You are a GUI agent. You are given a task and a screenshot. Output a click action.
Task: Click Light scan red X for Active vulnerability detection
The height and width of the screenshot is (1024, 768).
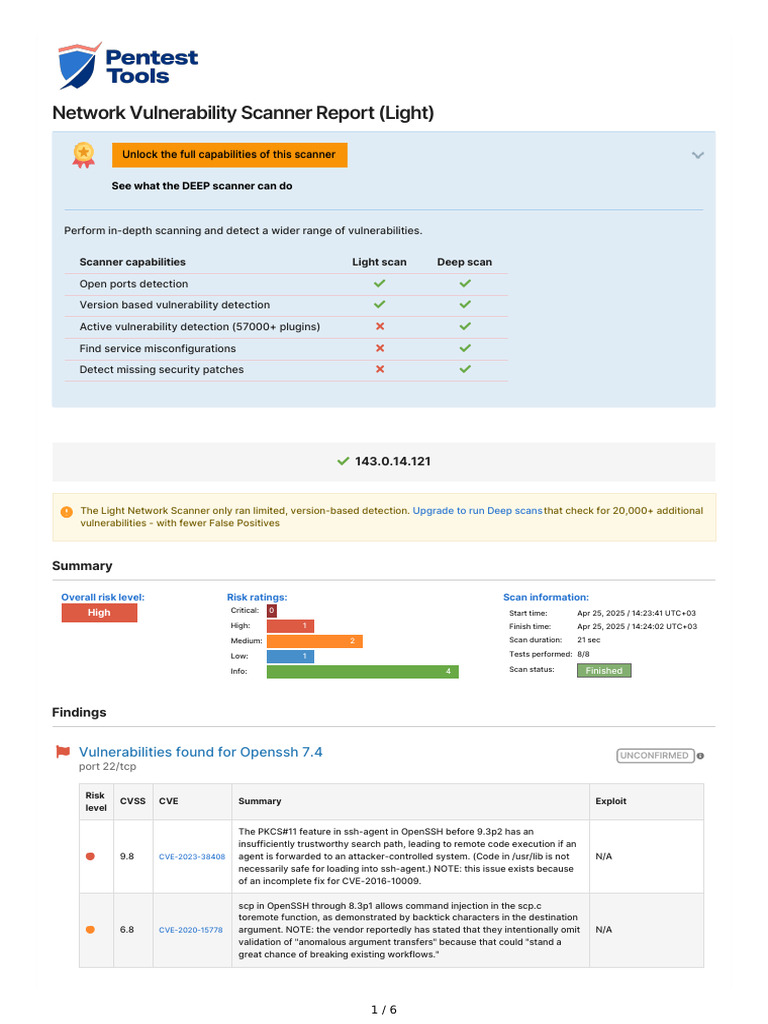pos(379,326)
